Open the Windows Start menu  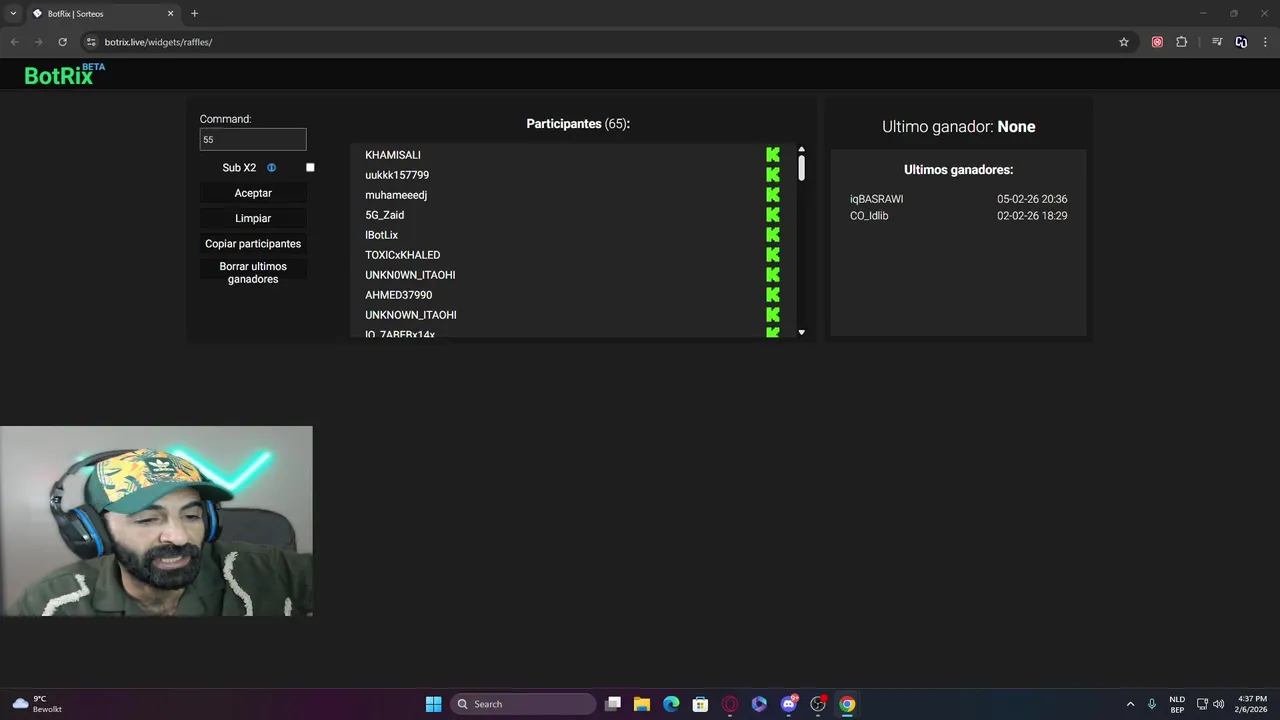433,704
